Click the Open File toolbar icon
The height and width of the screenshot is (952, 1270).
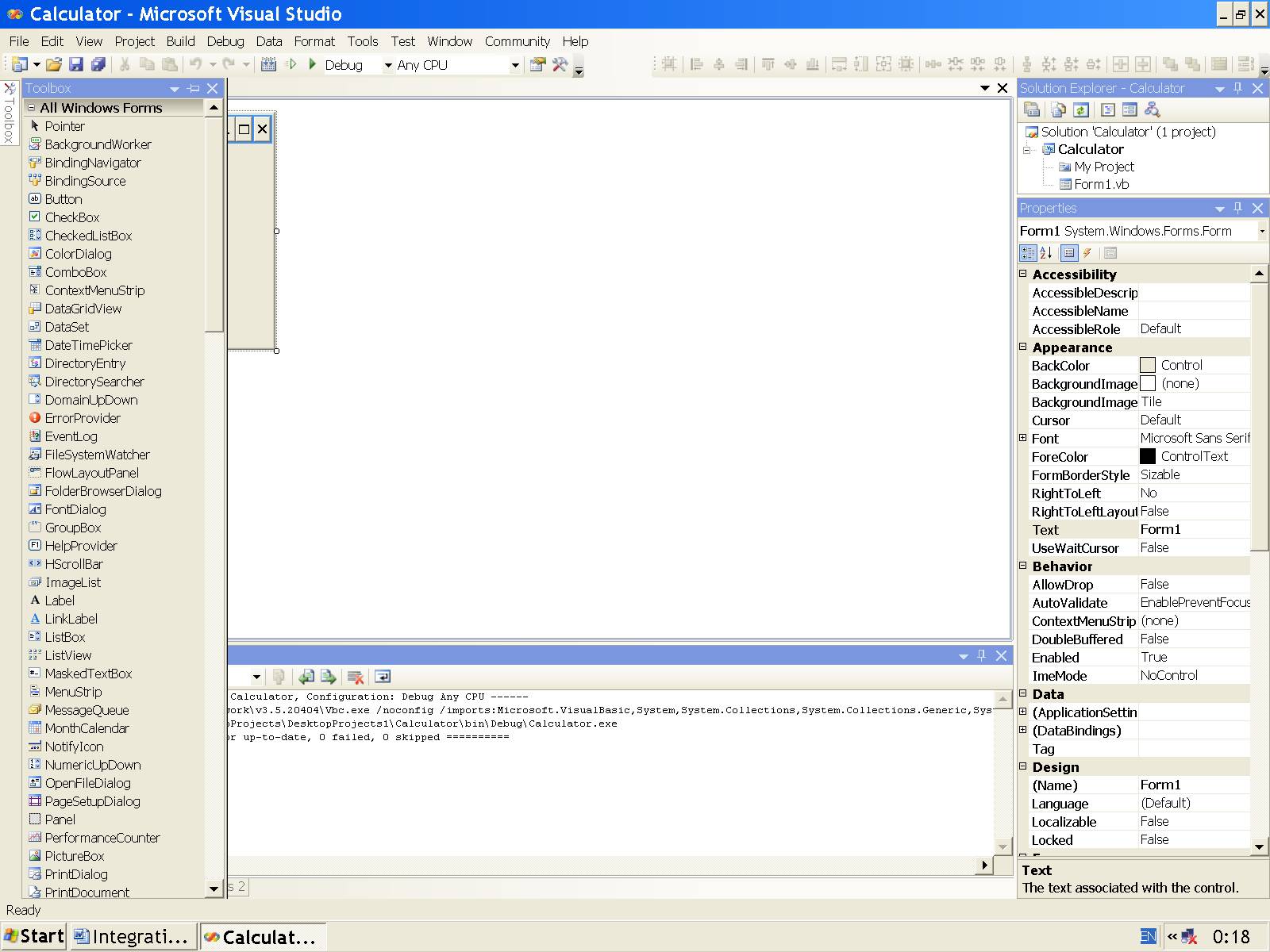click(x=53, y=65)
